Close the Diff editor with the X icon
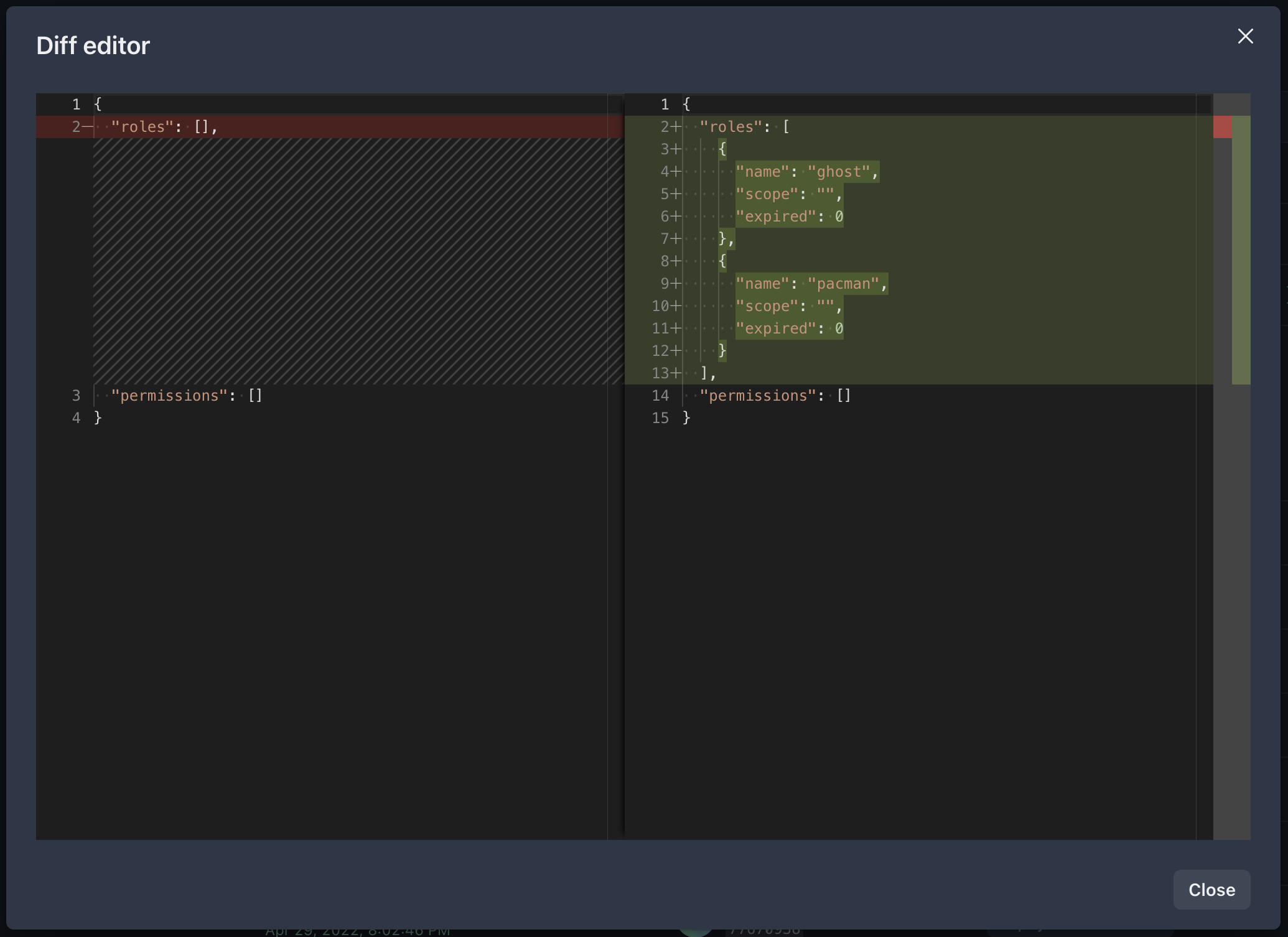Screen dimensions: 1288x937 point(1245,36)
